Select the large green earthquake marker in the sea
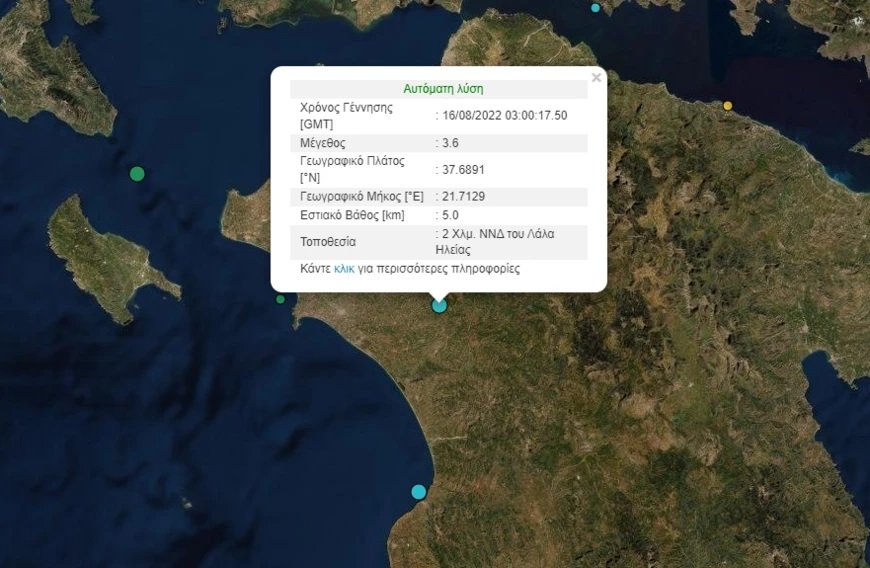Image resolution: width=870 pixels, height=568 pixels. click(137, 174)
